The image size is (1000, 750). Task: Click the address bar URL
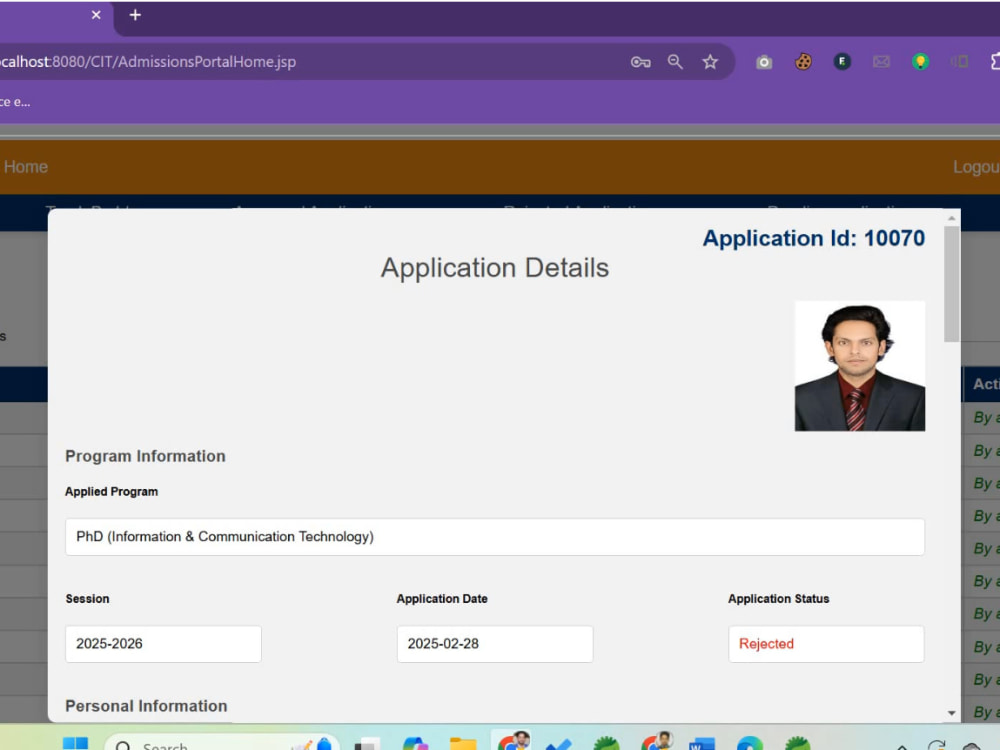click(148, 62)
